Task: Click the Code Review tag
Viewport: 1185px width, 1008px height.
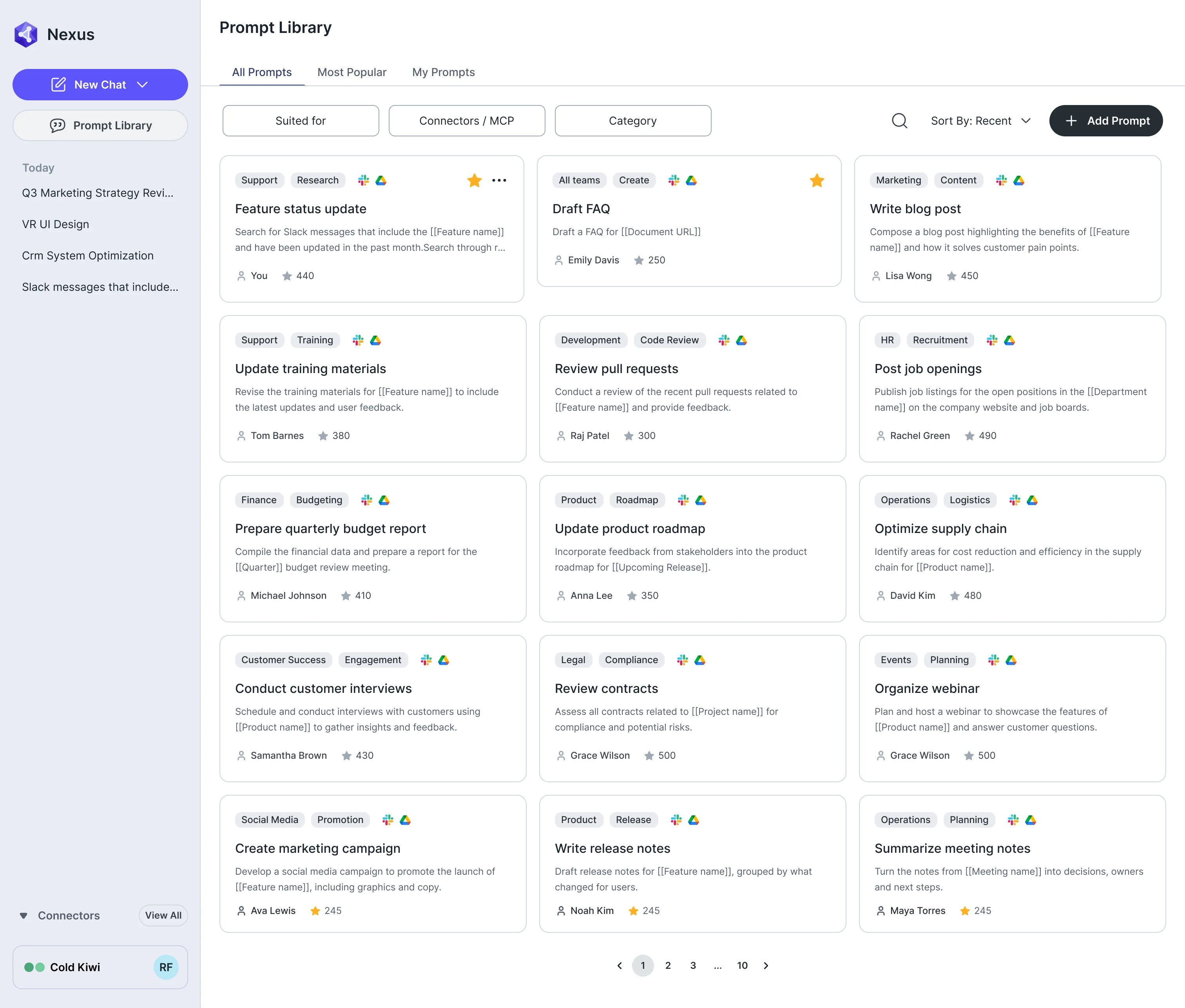Action: click(x=669, y=341)
